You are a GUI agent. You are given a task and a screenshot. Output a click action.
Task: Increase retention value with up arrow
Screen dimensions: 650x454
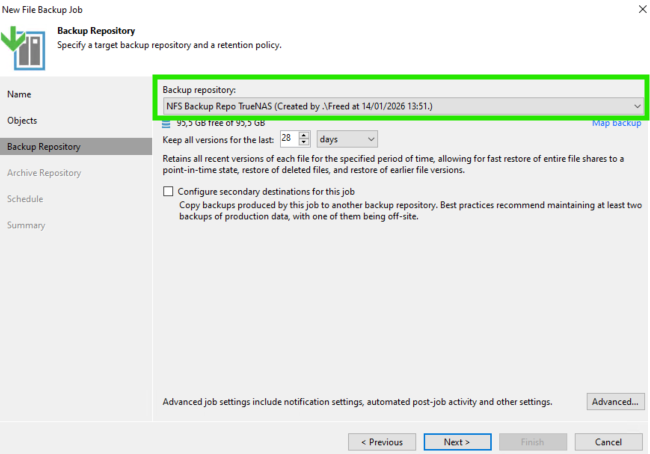[x=305, y=135]
